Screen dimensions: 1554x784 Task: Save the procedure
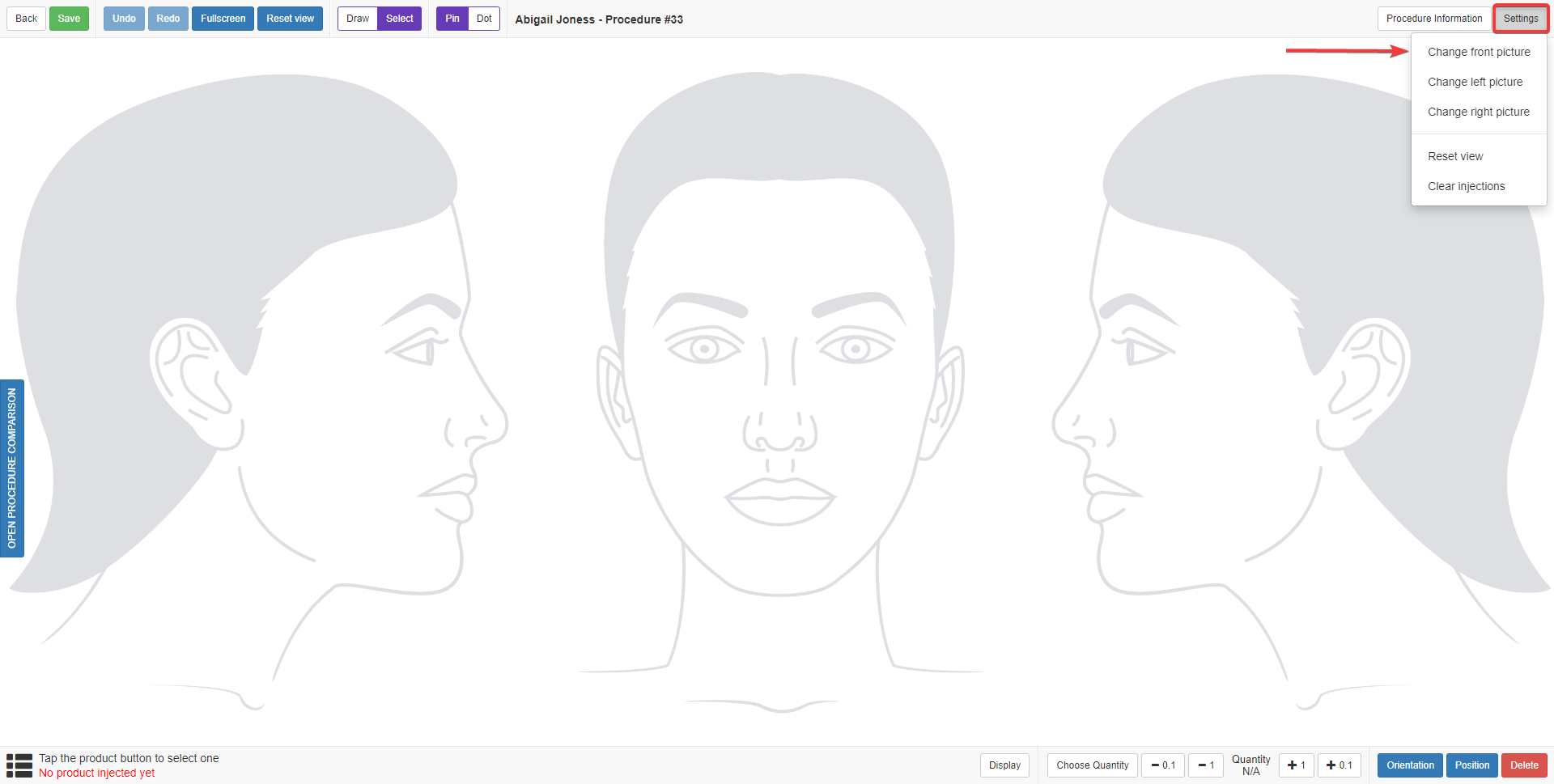[x=69, y=19]
